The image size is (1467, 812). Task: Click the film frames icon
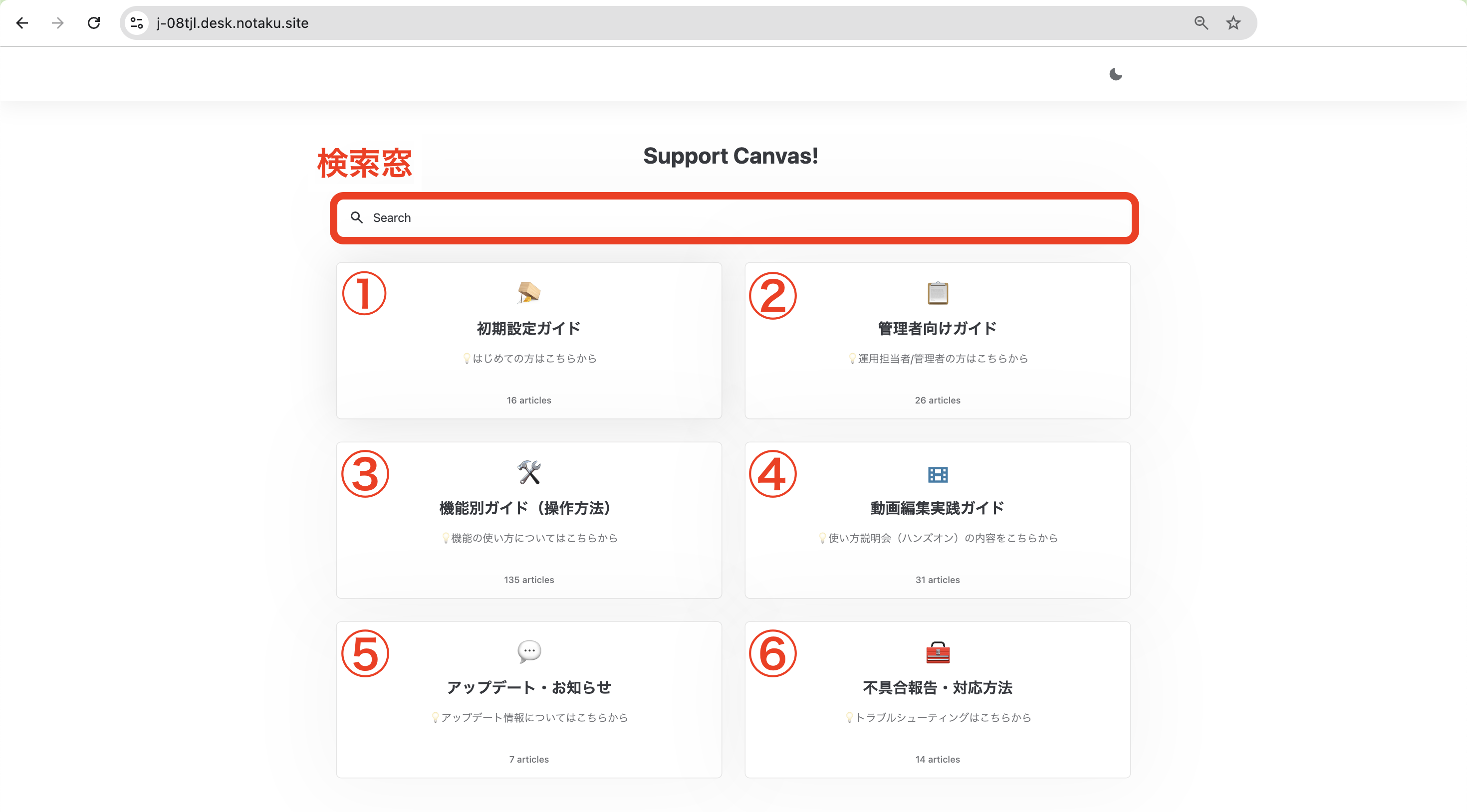point(938,474)
